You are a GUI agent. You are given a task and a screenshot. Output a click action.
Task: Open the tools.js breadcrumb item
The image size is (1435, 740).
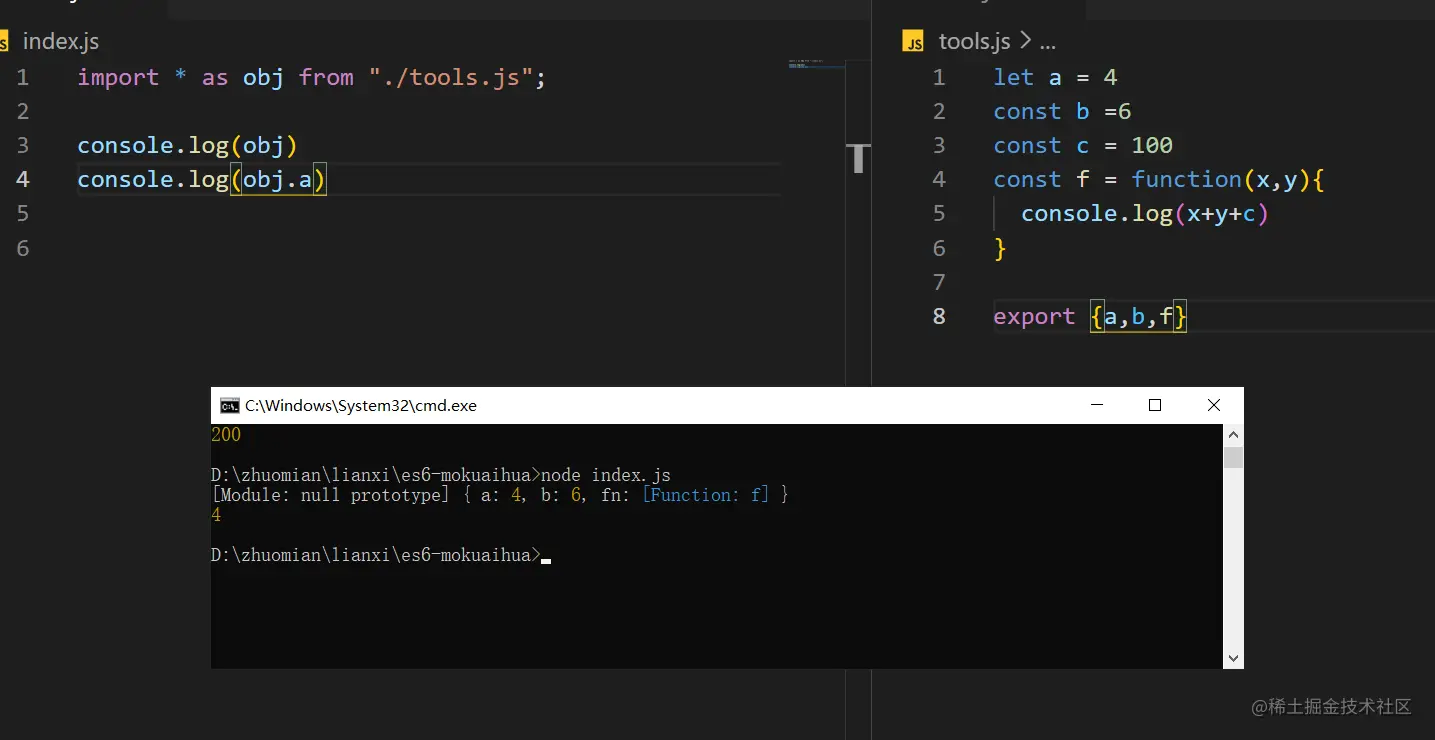click(974, 42)
